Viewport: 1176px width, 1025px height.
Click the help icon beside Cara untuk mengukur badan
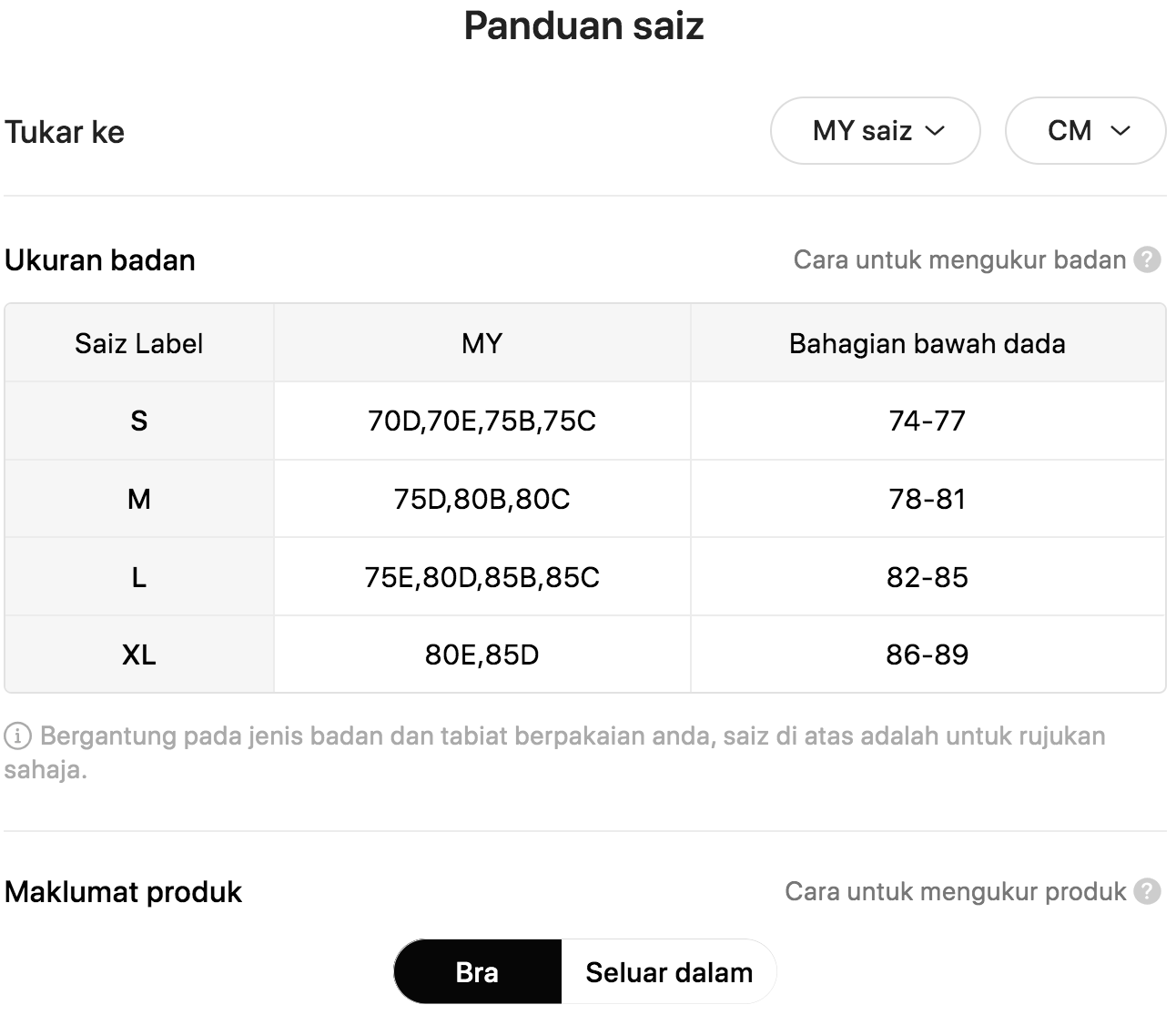point(1147,260)
